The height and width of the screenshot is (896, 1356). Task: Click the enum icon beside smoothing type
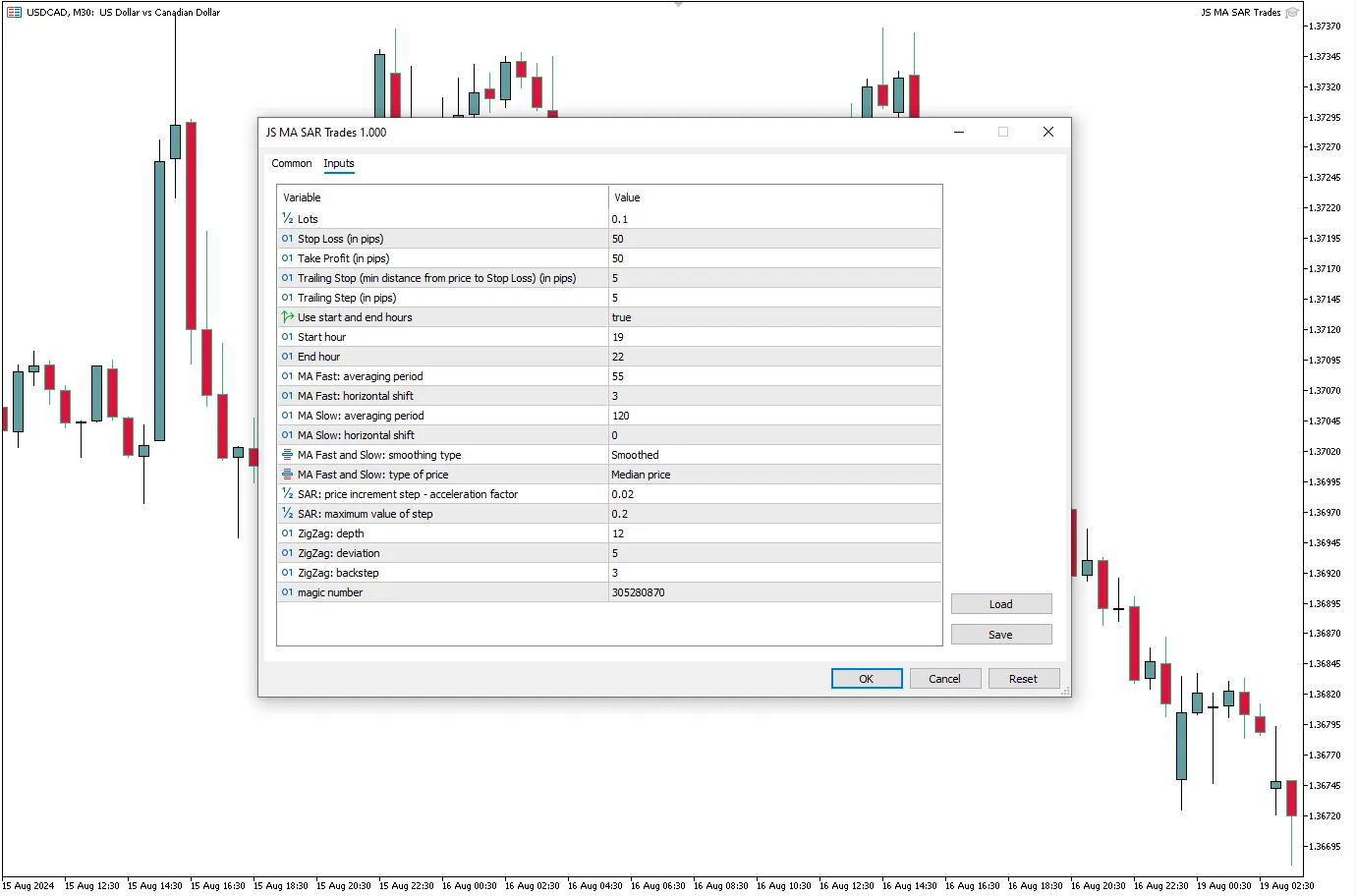coord(287,454)
